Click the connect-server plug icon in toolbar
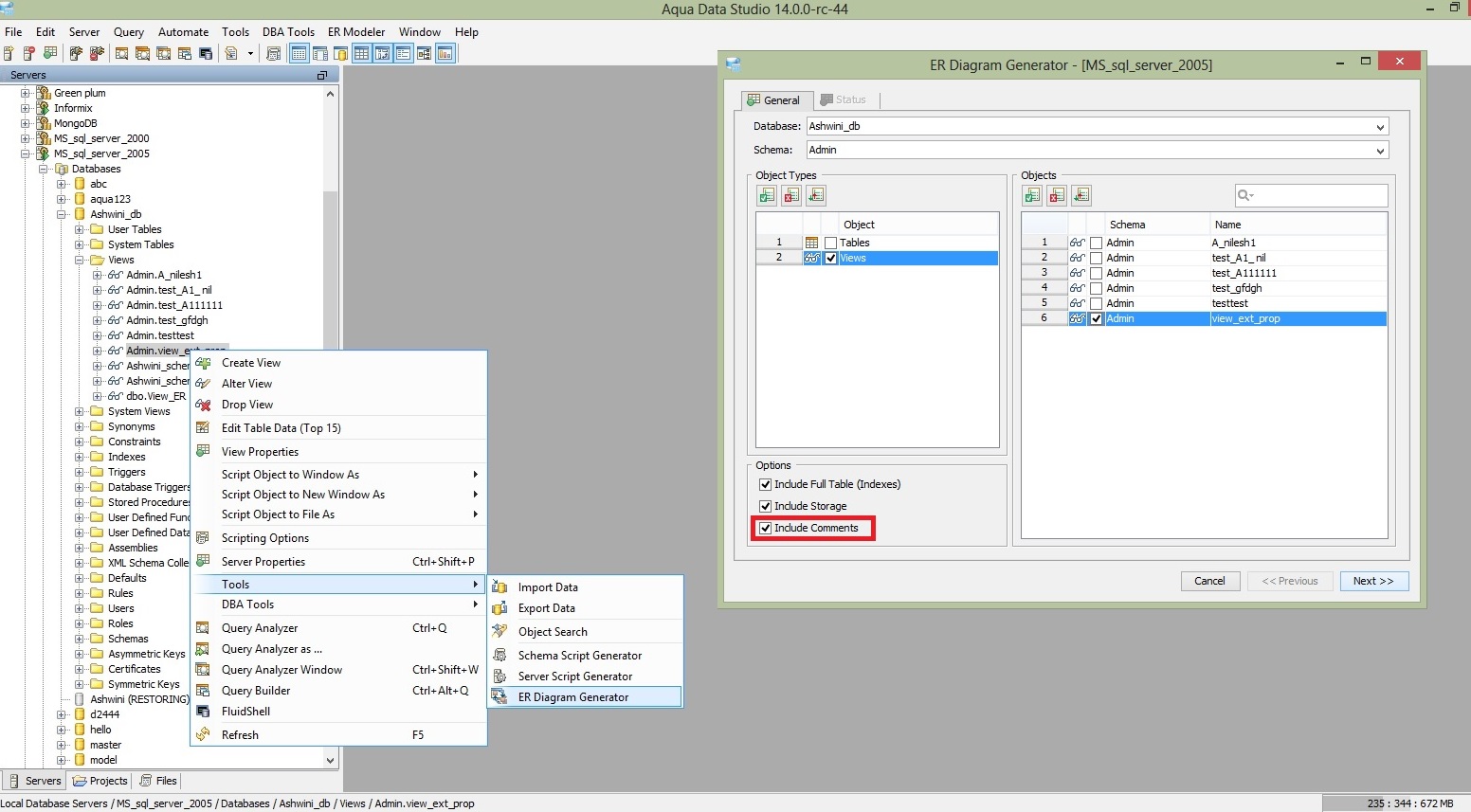1471x812 pixels. pyautogui.click(x=76, y=54)
